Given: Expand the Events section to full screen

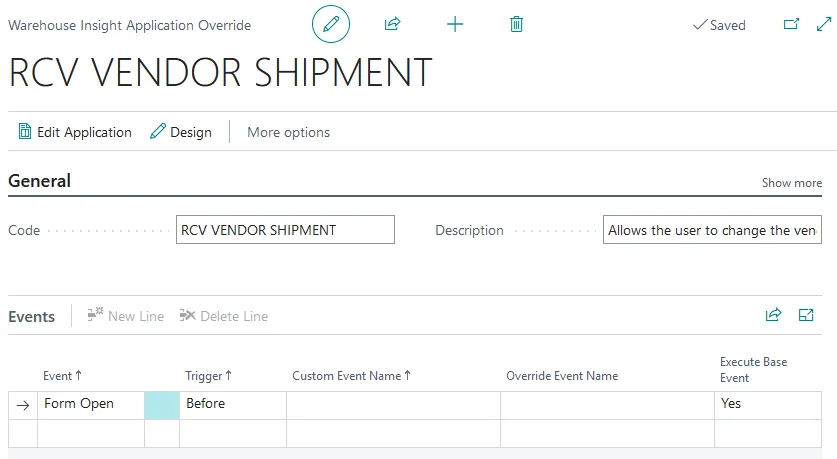Looking at the screenshot, I should click(806, 315).
